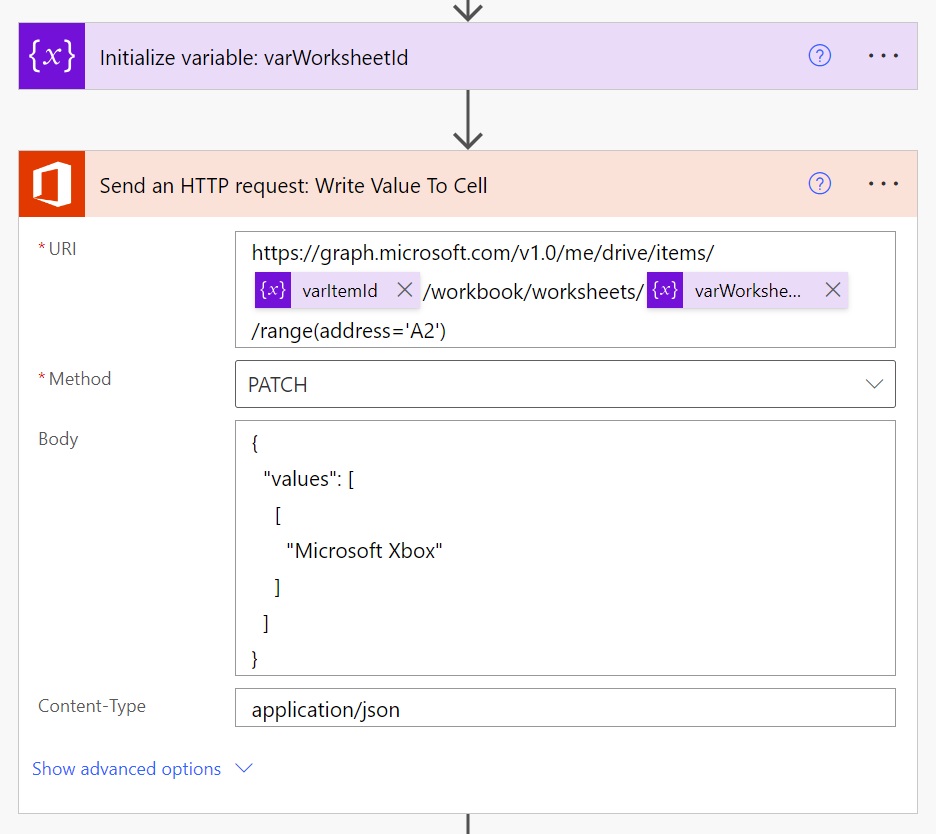936x834 pixels.
Task: Click the arrow above the Initialize variable action
Action: click(x=468, y=10)
